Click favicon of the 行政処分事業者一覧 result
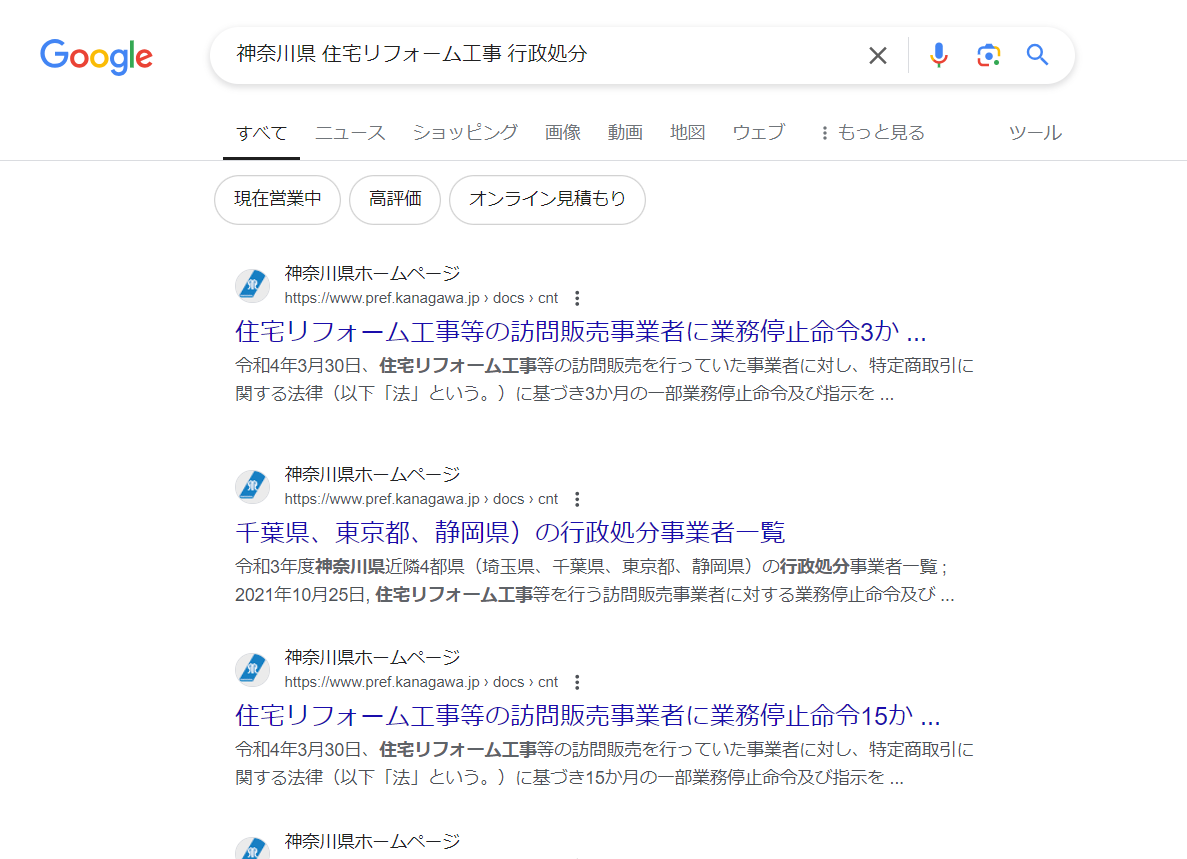Viewport: 1187px width, 859px height. coord(252,487)
